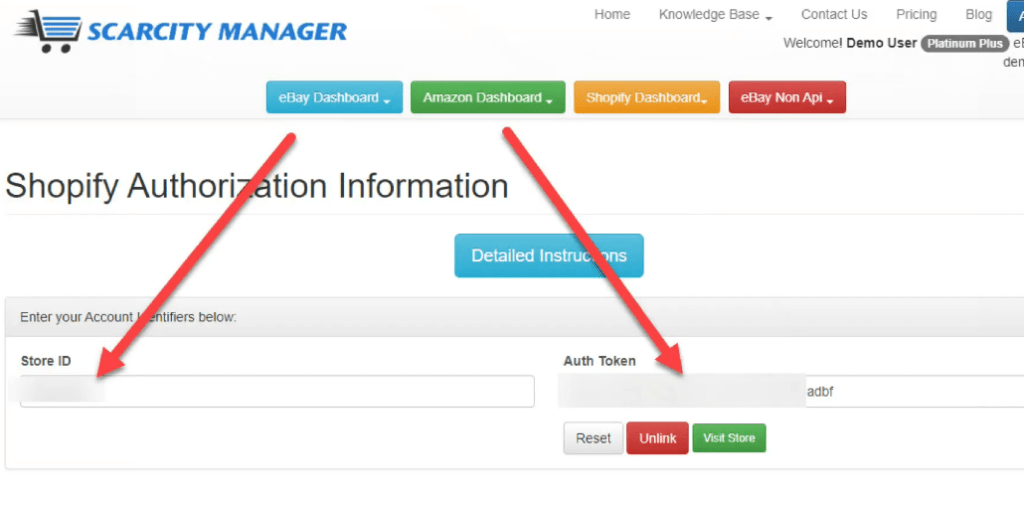The height and width of the screenshot is (506, 1024).
Task: Click the Detailed Instructions button
Action: pos(549,255)
